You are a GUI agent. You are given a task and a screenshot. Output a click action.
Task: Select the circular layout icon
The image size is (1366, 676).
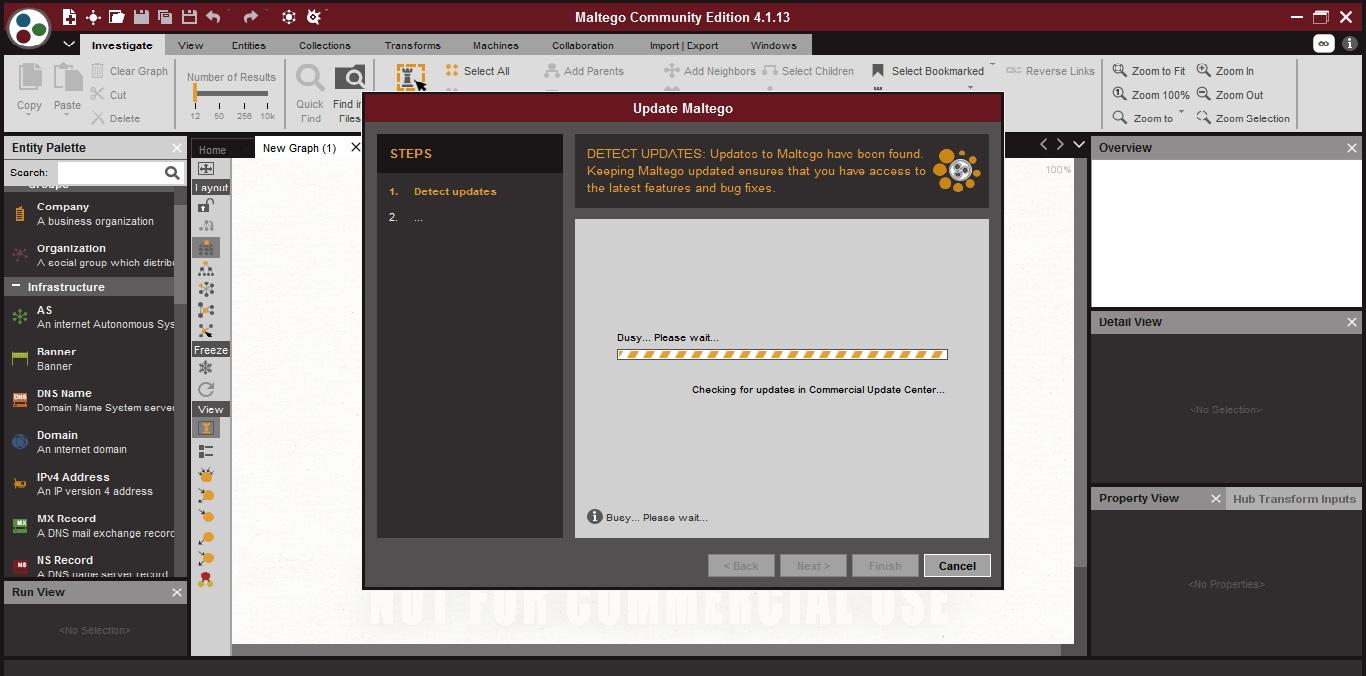(206, 290)
